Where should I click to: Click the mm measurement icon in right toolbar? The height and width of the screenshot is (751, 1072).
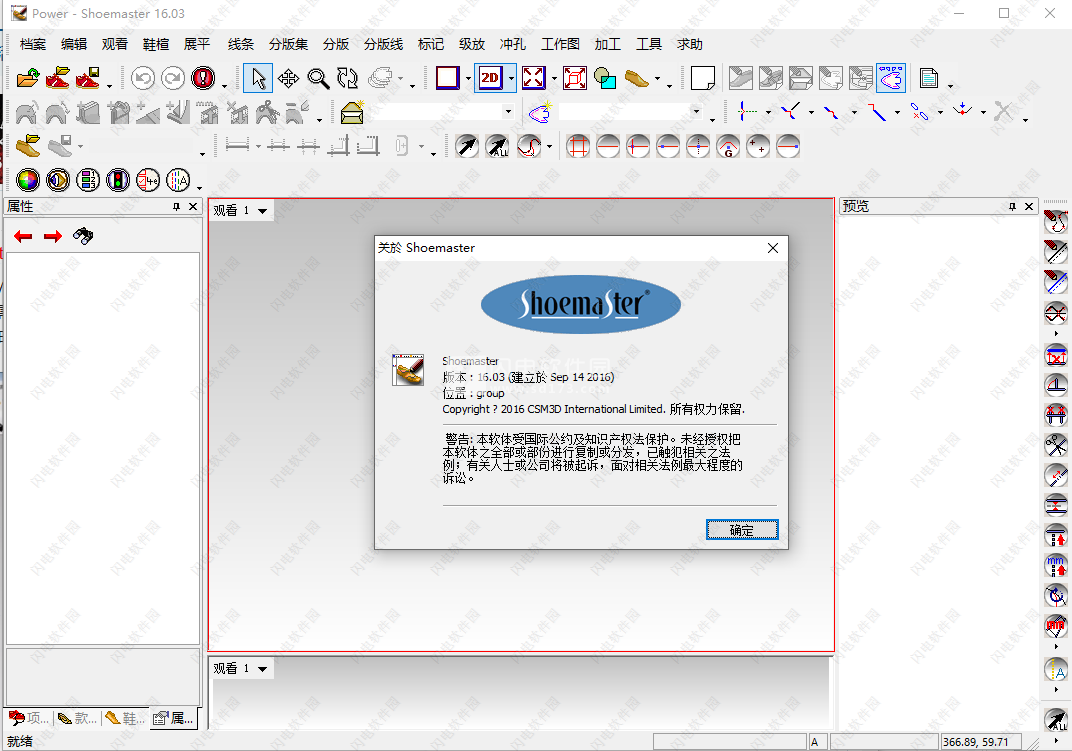coord(1056,566)
